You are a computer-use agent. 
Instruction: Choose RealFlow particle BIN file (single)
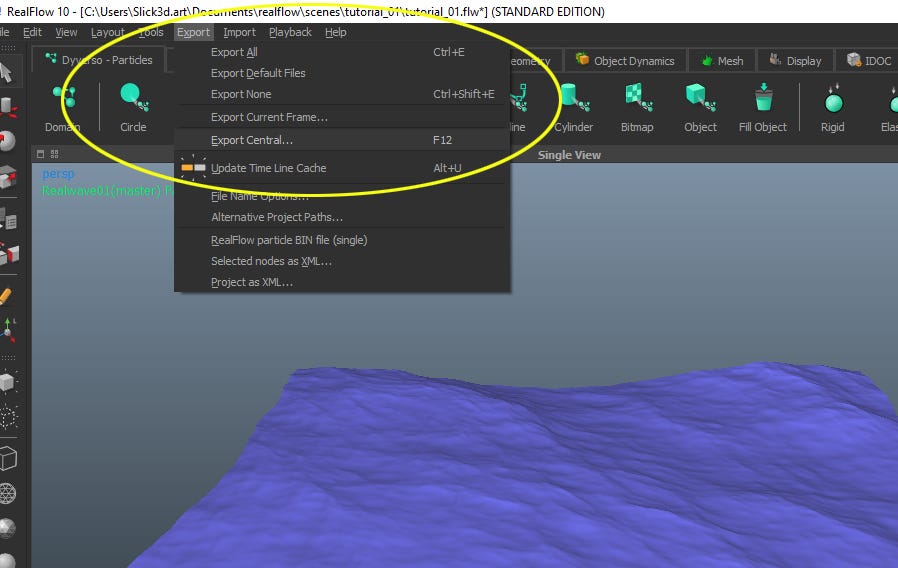(x=342, y=240)
